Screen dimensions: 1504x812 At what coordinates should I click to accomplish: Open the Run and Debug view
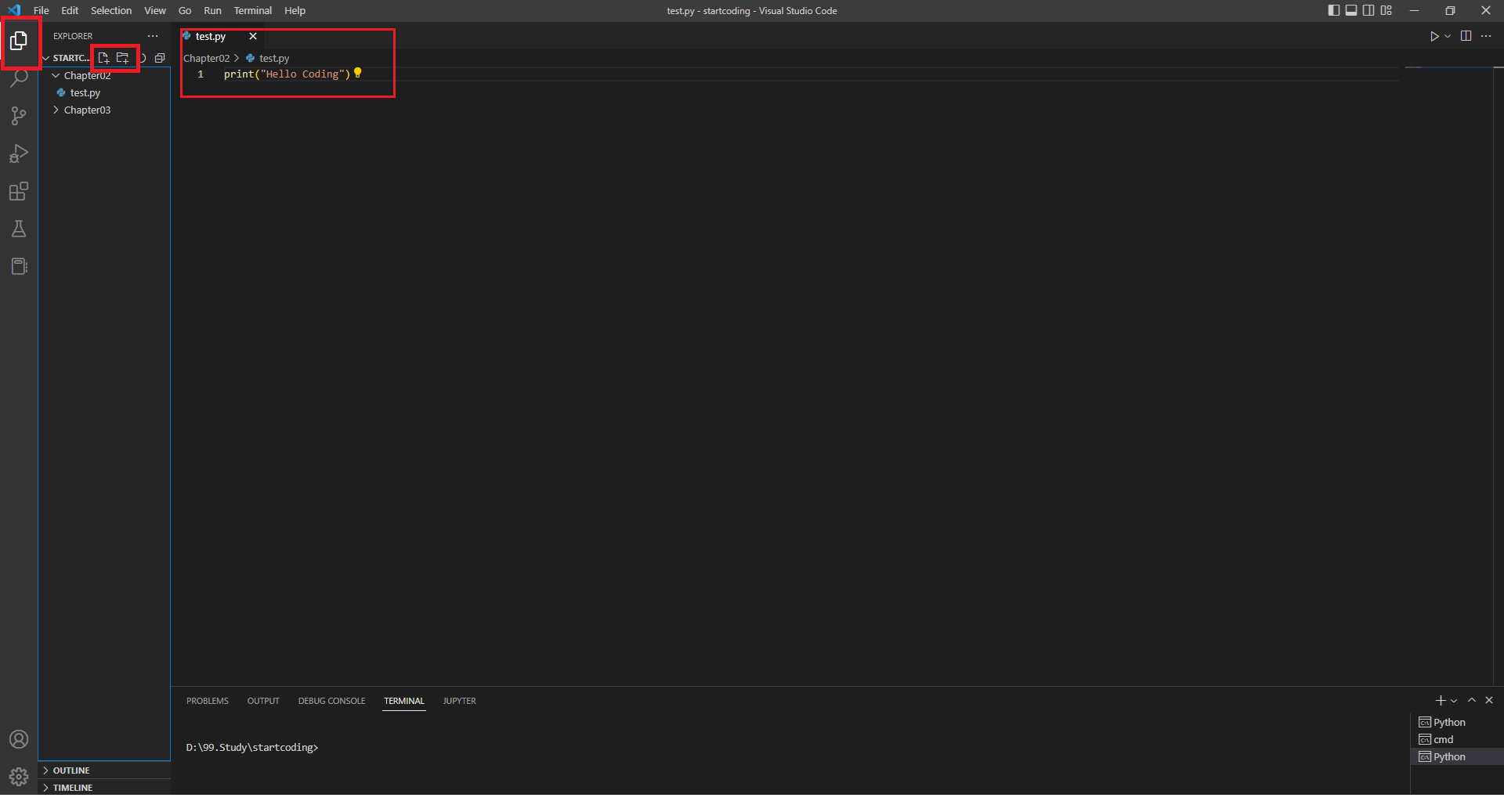pos(19,153)
